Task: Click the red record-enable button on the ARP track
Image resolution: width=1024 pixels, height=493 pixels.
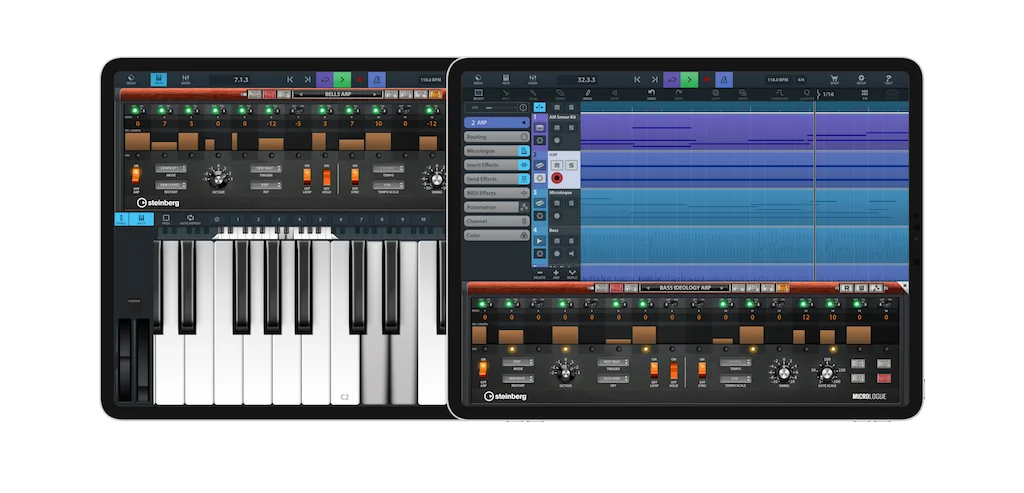Action: (557, 178)
